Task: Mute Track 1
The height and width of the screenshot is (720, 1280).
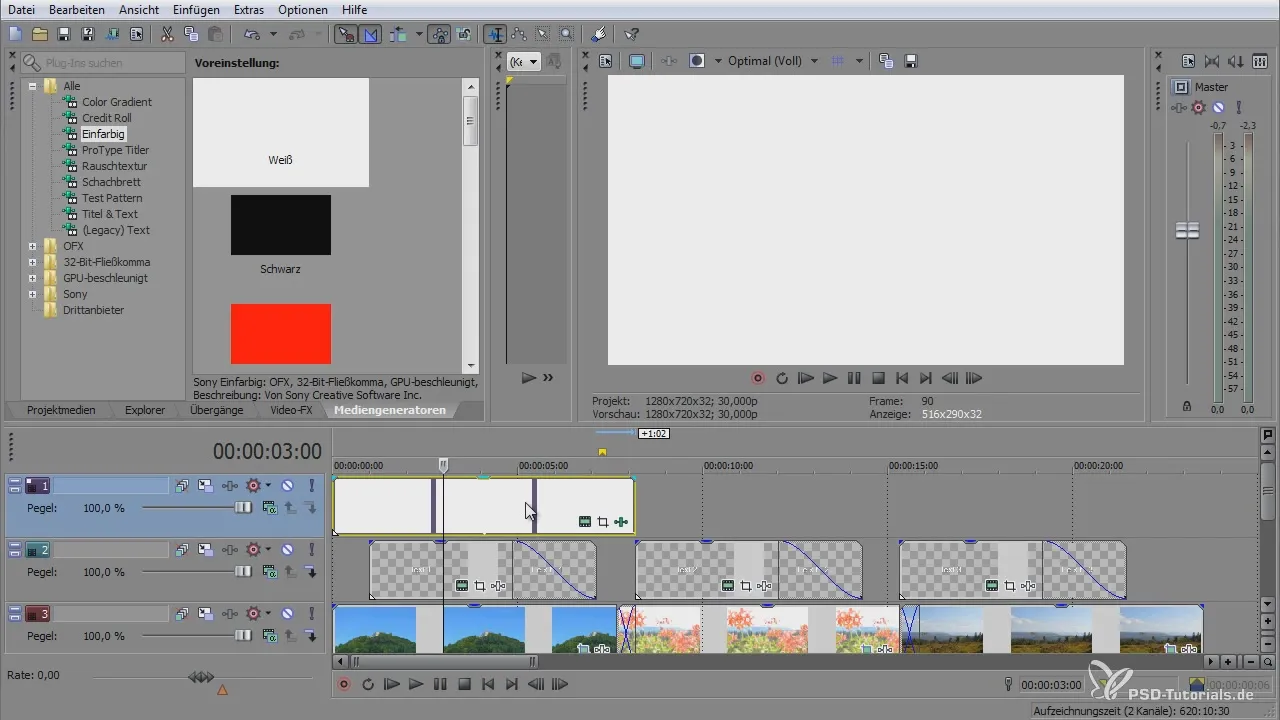Action: click(x=288, y=486)
